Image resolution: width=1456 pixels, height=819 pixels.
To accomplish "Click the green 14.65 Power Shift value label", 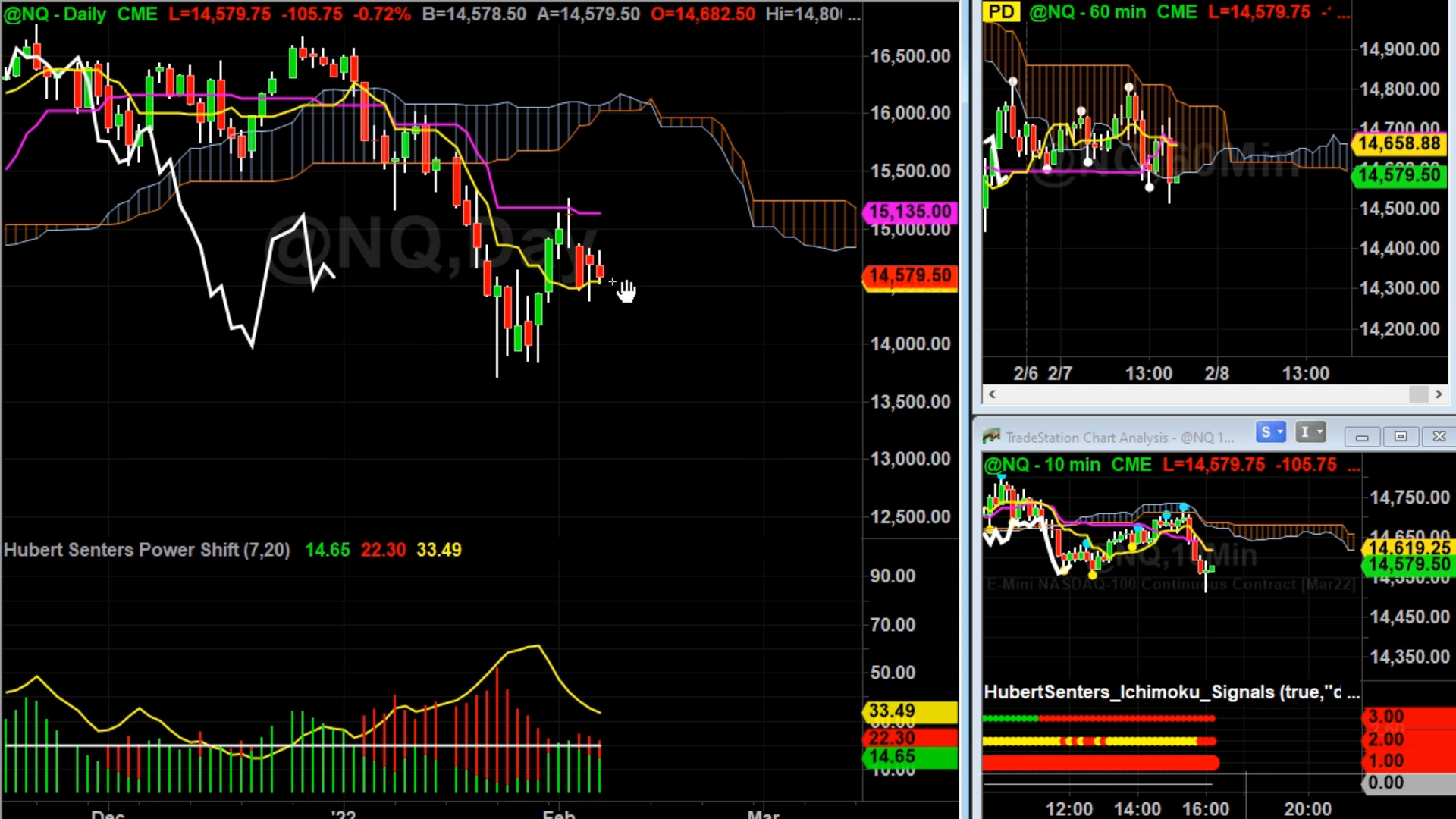I will pyautogui.click(x=910, y=757).
